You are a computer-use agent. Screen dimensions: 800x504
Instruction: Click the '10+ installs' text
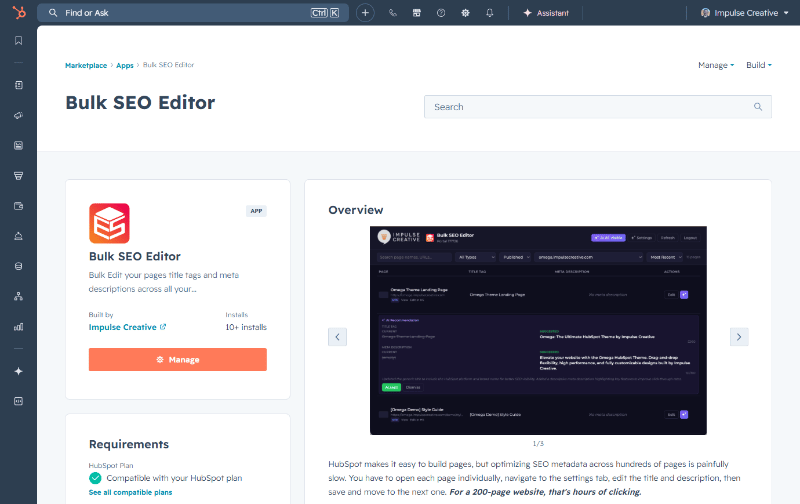click(246, 327)
